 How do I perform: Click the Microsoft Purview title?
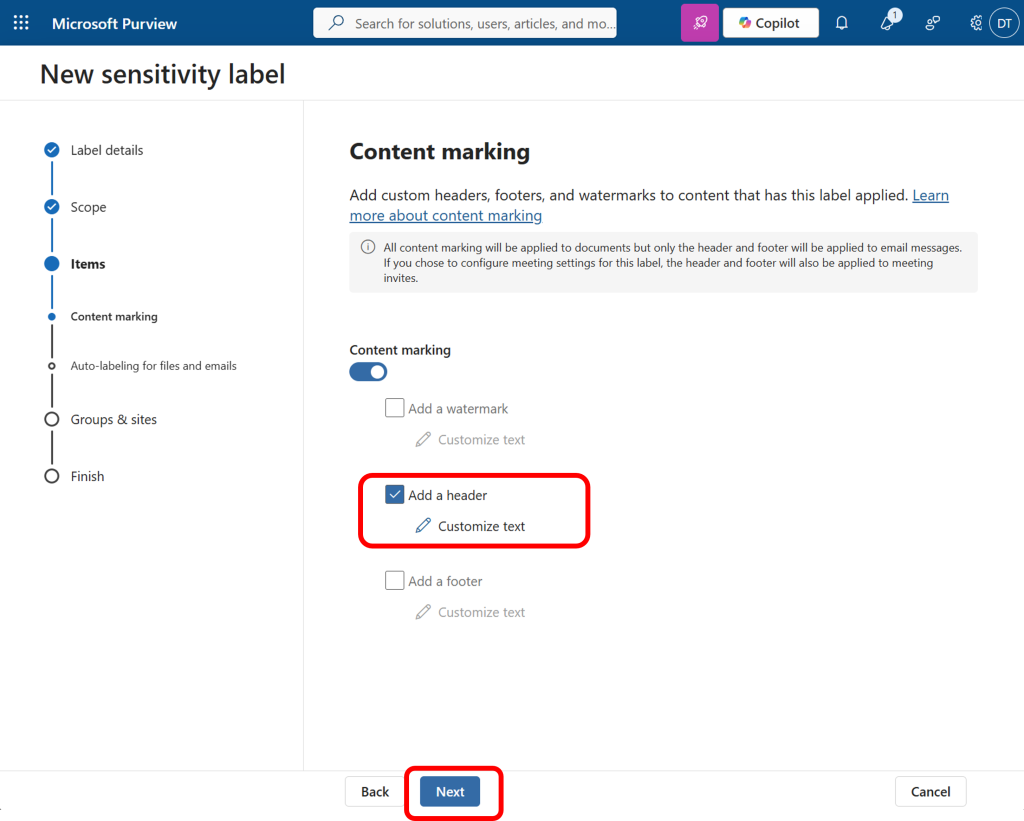114,24
